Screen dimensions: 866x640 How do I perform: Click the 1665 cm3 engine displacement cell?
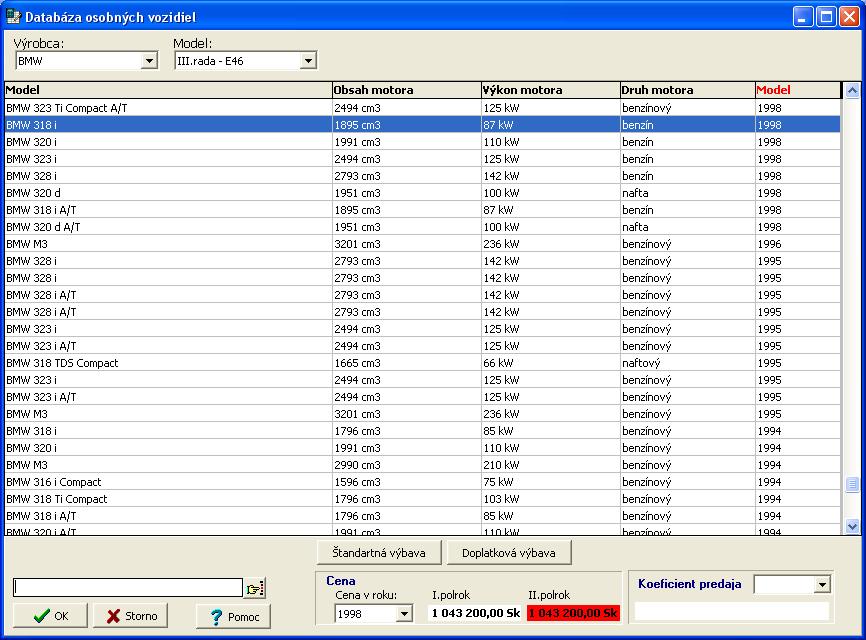(x=406, y=363)
